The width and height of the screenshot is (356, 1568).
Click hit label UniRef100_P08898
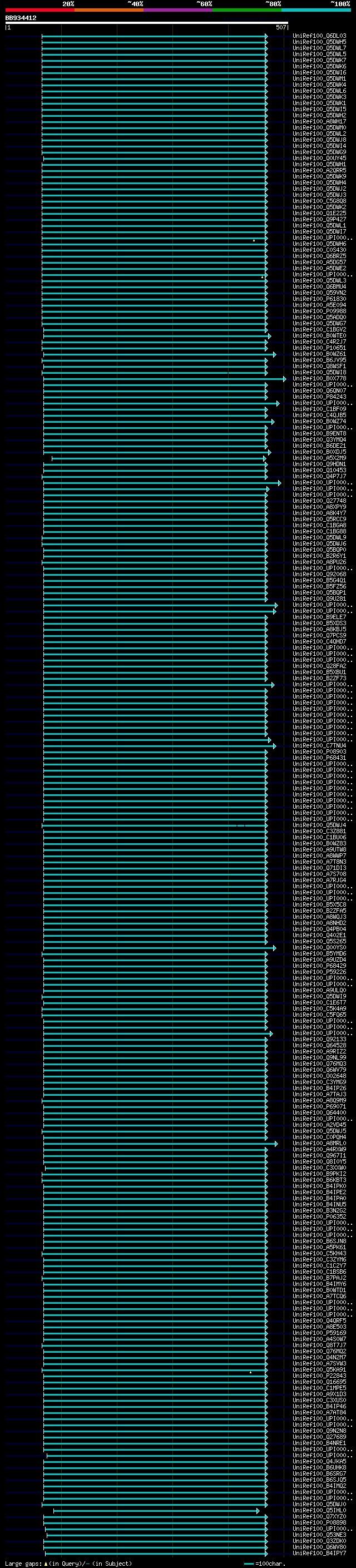tap(319, 1523)
